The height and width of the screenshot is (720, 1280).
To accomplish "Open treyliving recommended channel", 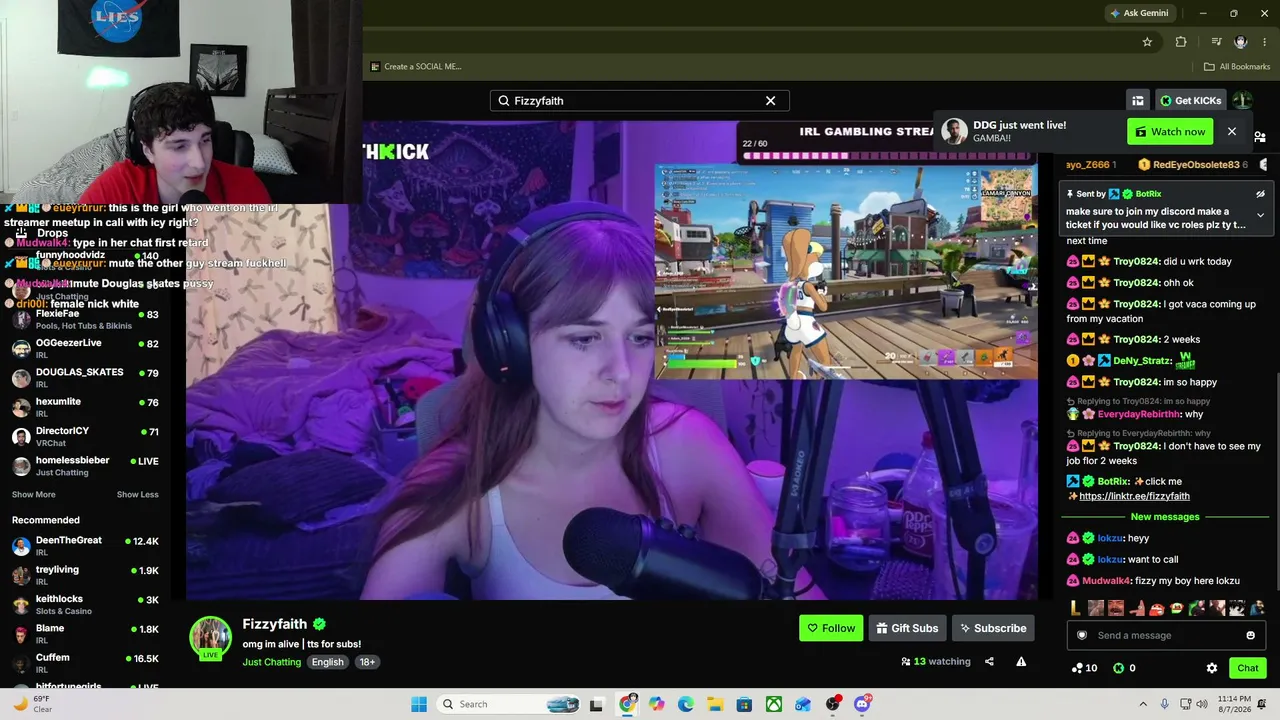I will tap(85, 575).
